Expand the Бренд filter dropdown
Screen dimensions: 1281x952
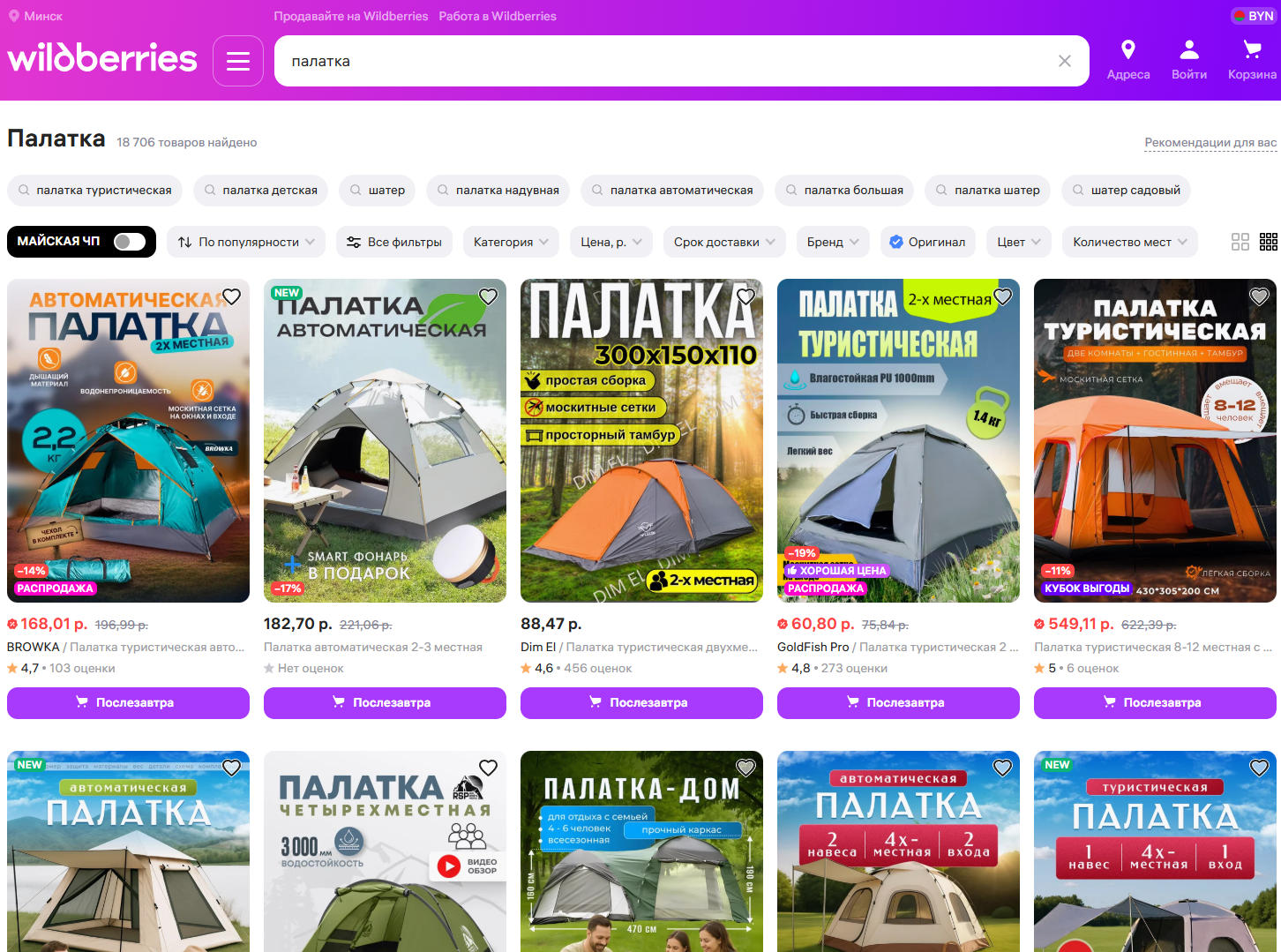(833, 242)
